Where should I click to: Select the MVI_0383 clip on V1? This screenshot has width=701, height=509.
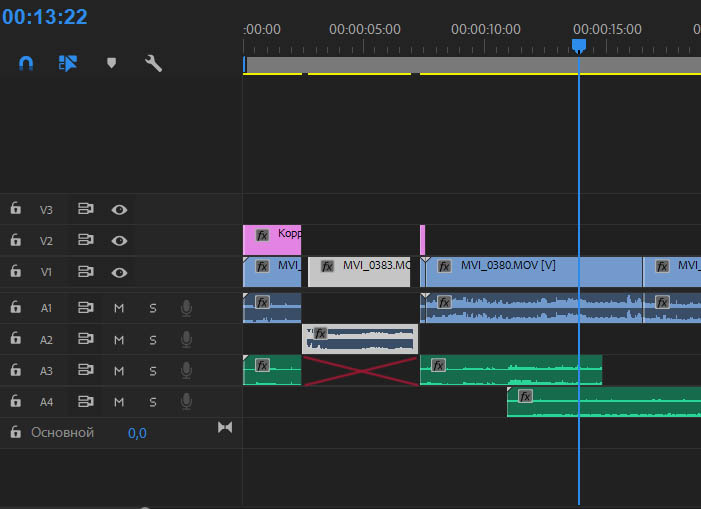[x=359, y=272]
